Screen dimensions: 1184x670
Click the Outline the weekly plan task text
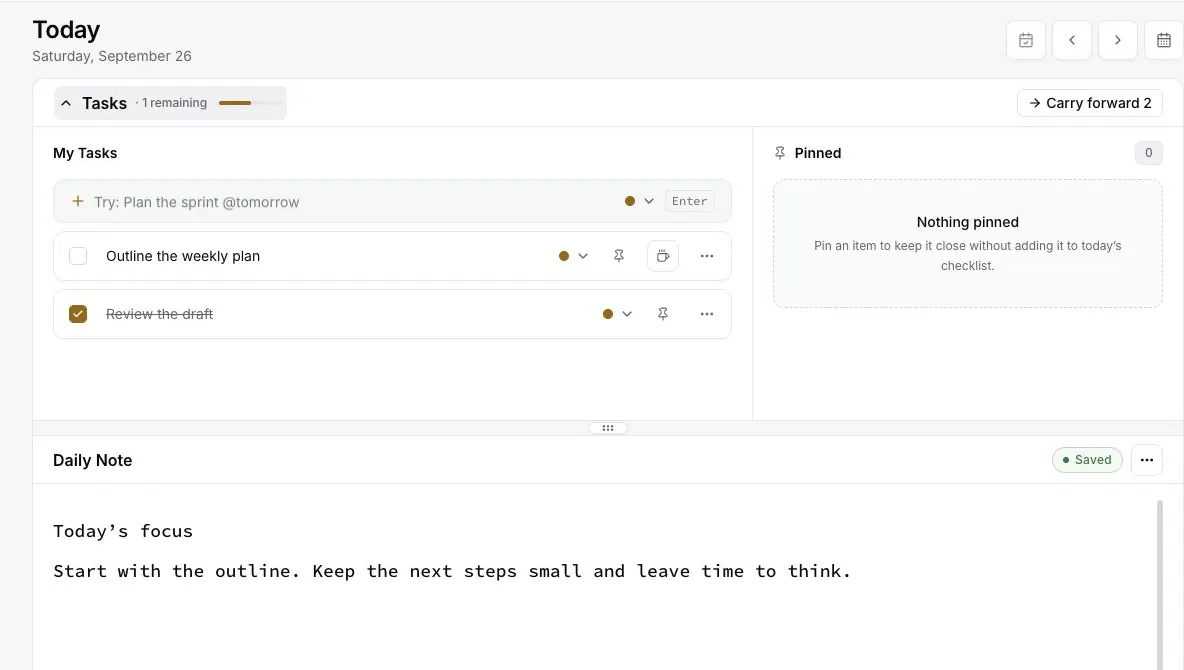click(x=183, y=256)
